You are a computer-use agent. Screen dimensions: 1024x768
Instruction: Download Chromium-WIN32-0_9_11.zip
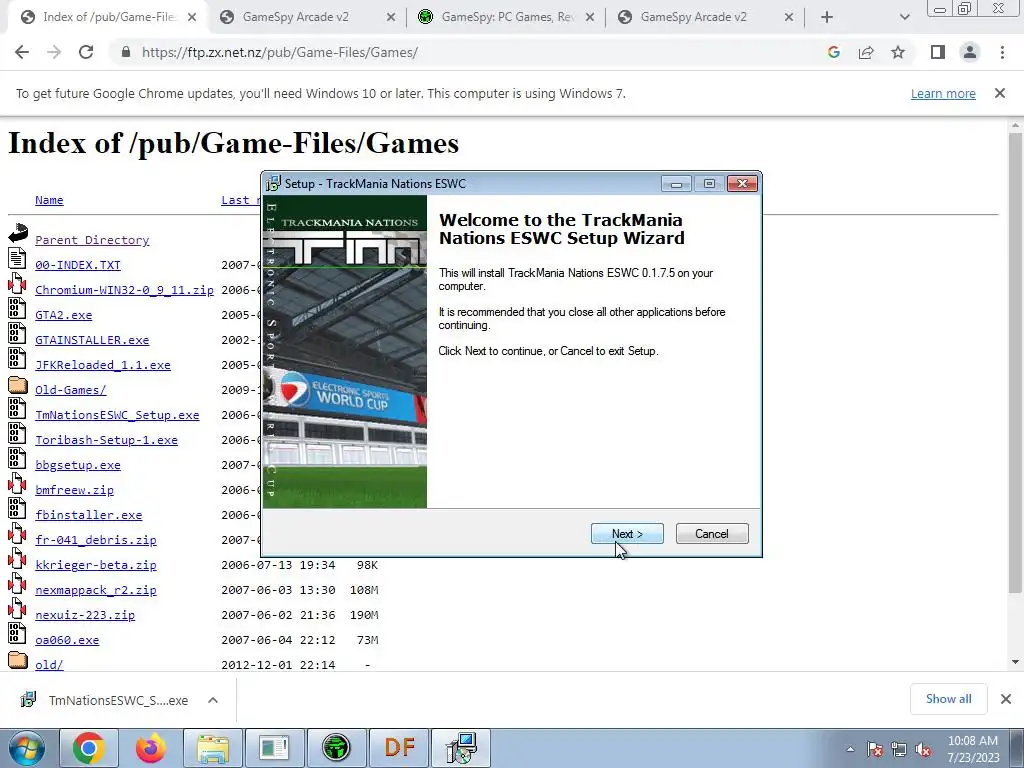[124, 289]
